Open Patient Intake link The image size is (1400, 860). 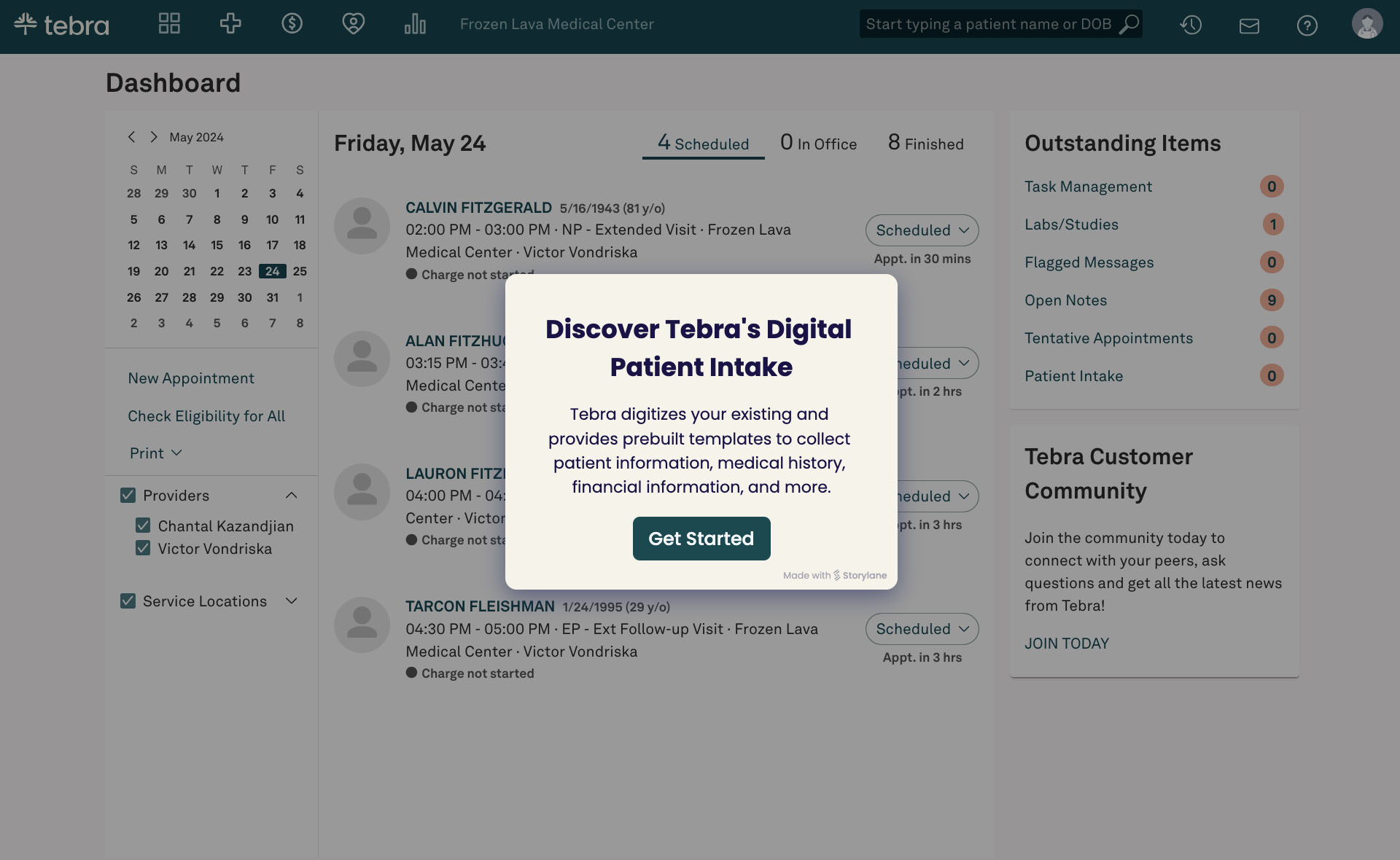point(1073,376)
